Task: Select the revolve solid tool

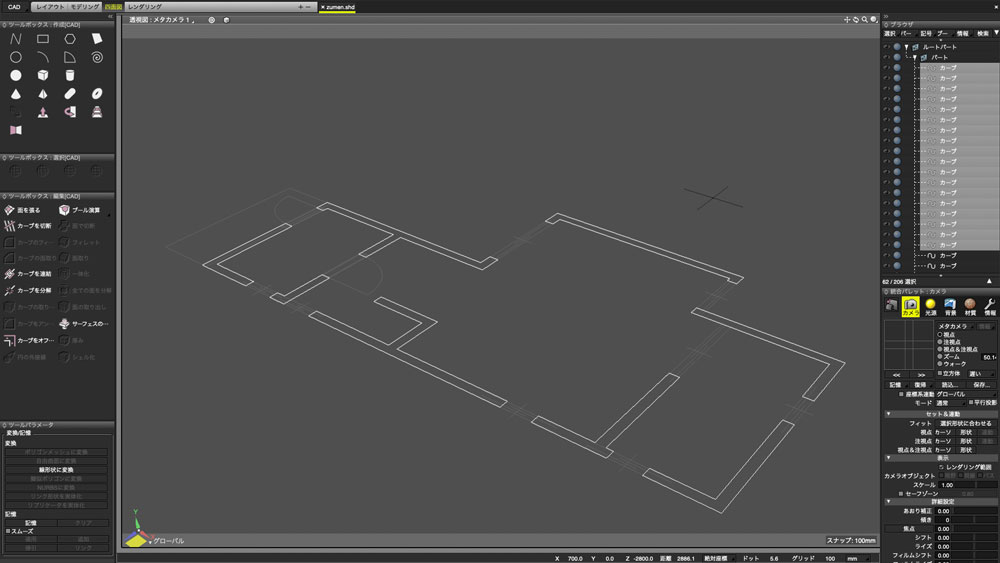Action: coord(70,112)
